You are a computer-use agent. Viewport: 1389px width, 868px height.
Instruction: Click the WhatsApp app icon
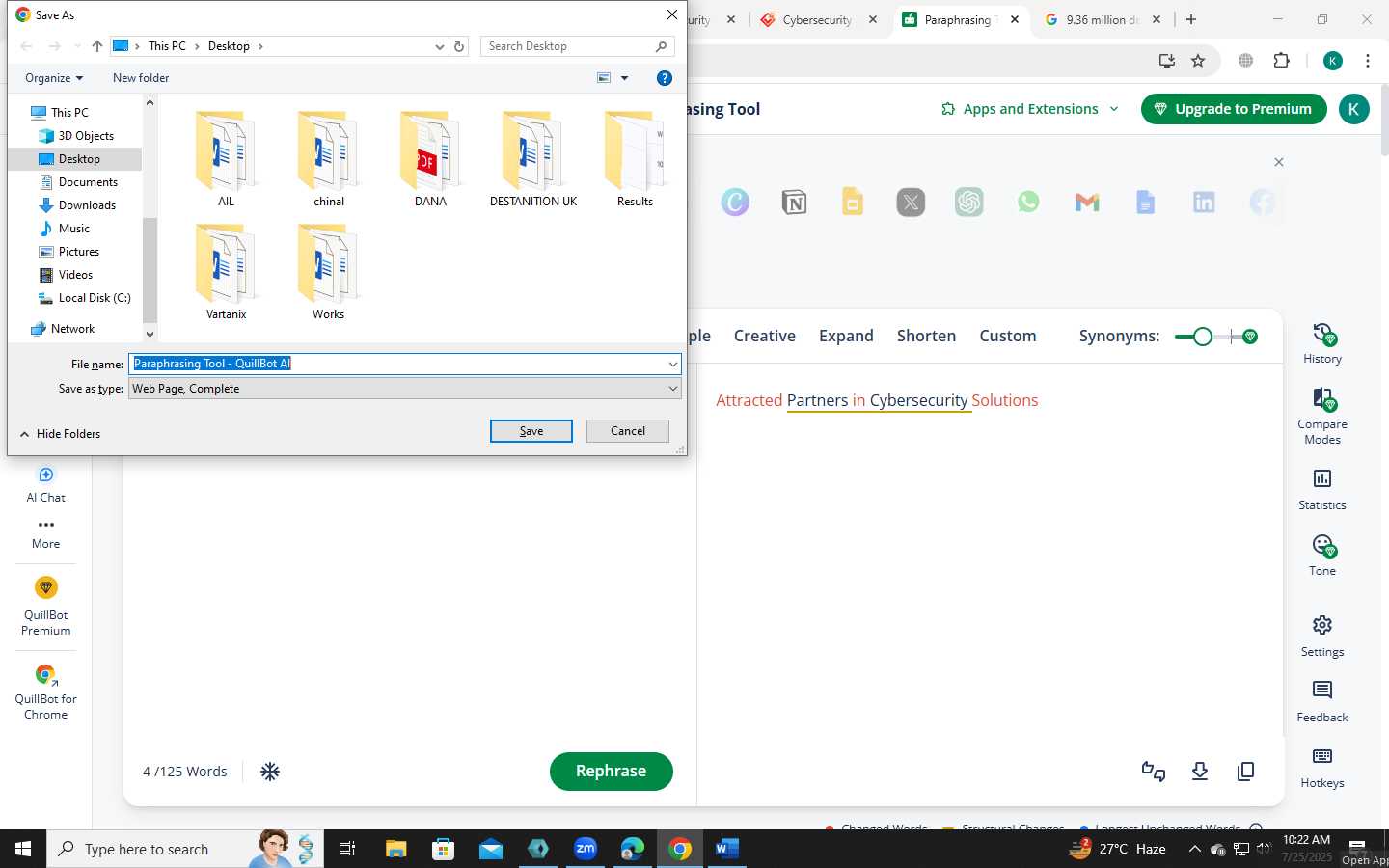(1028, 203)
